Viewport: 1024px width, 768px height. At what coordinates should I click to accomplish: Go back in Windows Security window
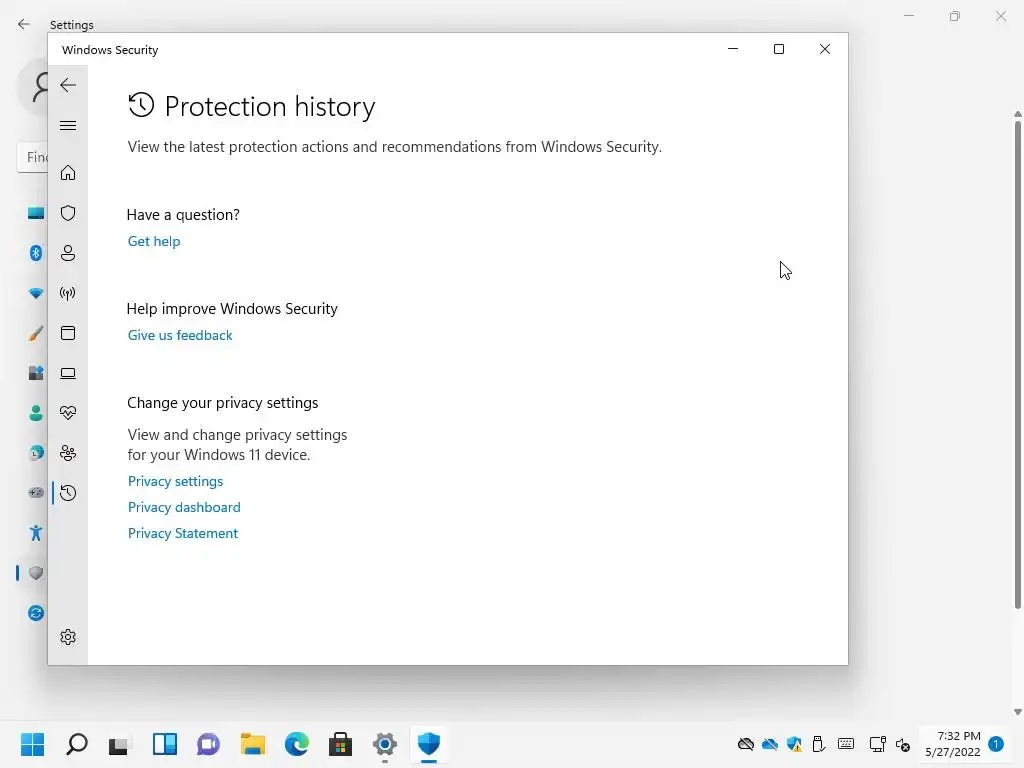68,85
